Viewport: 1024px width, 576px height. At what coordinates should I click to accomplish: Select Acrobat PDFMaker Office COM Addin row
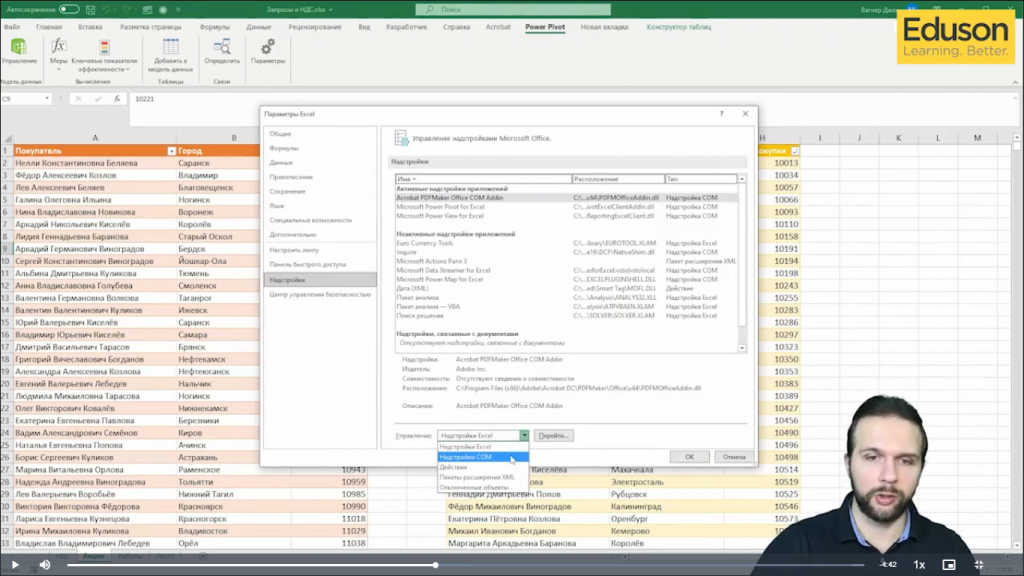point(566,198)
